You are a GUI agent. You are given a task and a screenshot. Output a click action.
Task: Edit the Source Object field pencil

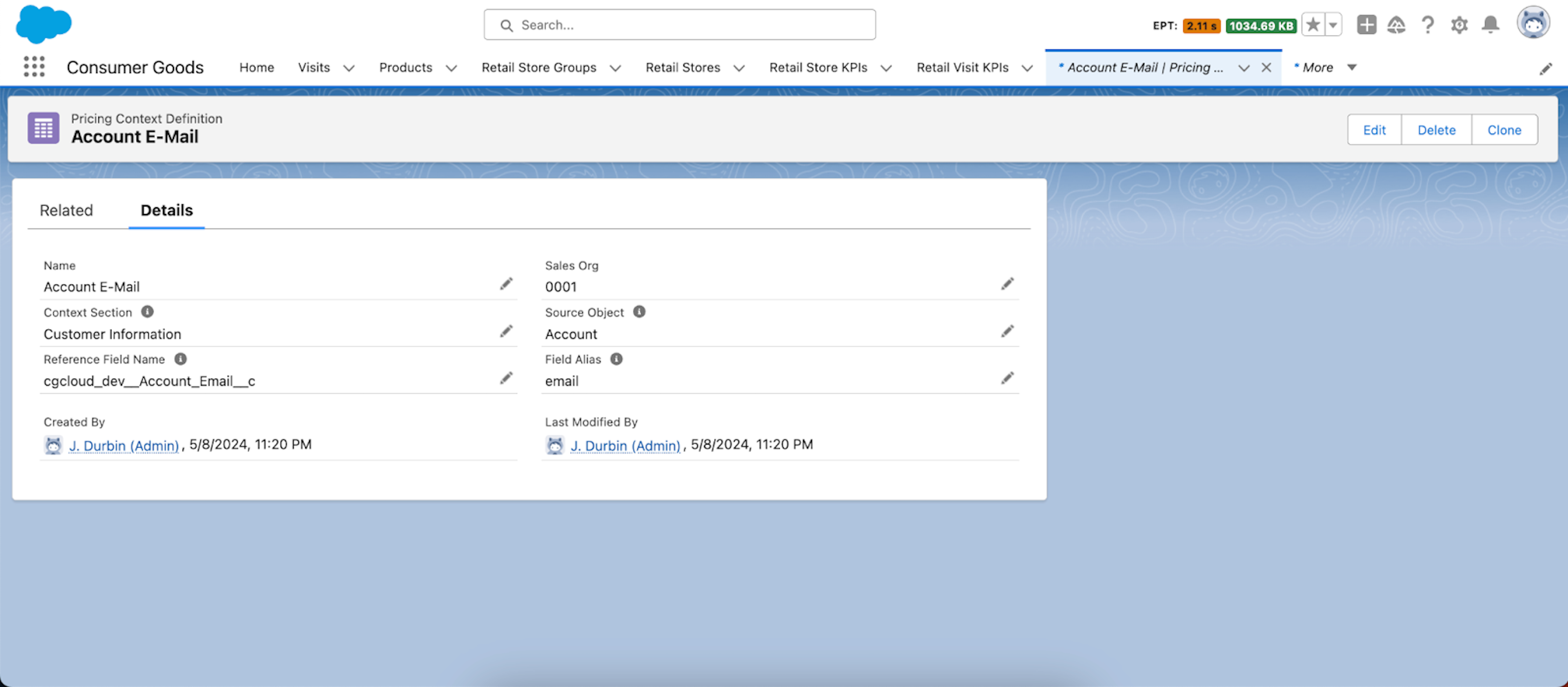point(1007,332)
